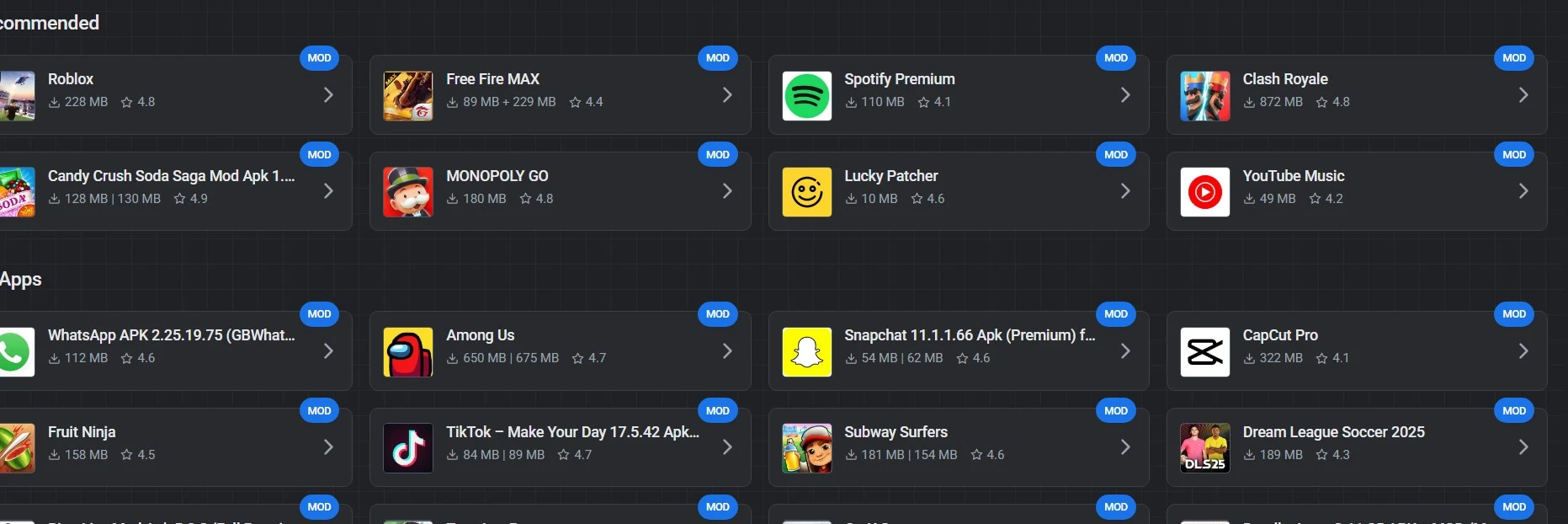Click the chevron arrow on Roblox card

point(329,95)
